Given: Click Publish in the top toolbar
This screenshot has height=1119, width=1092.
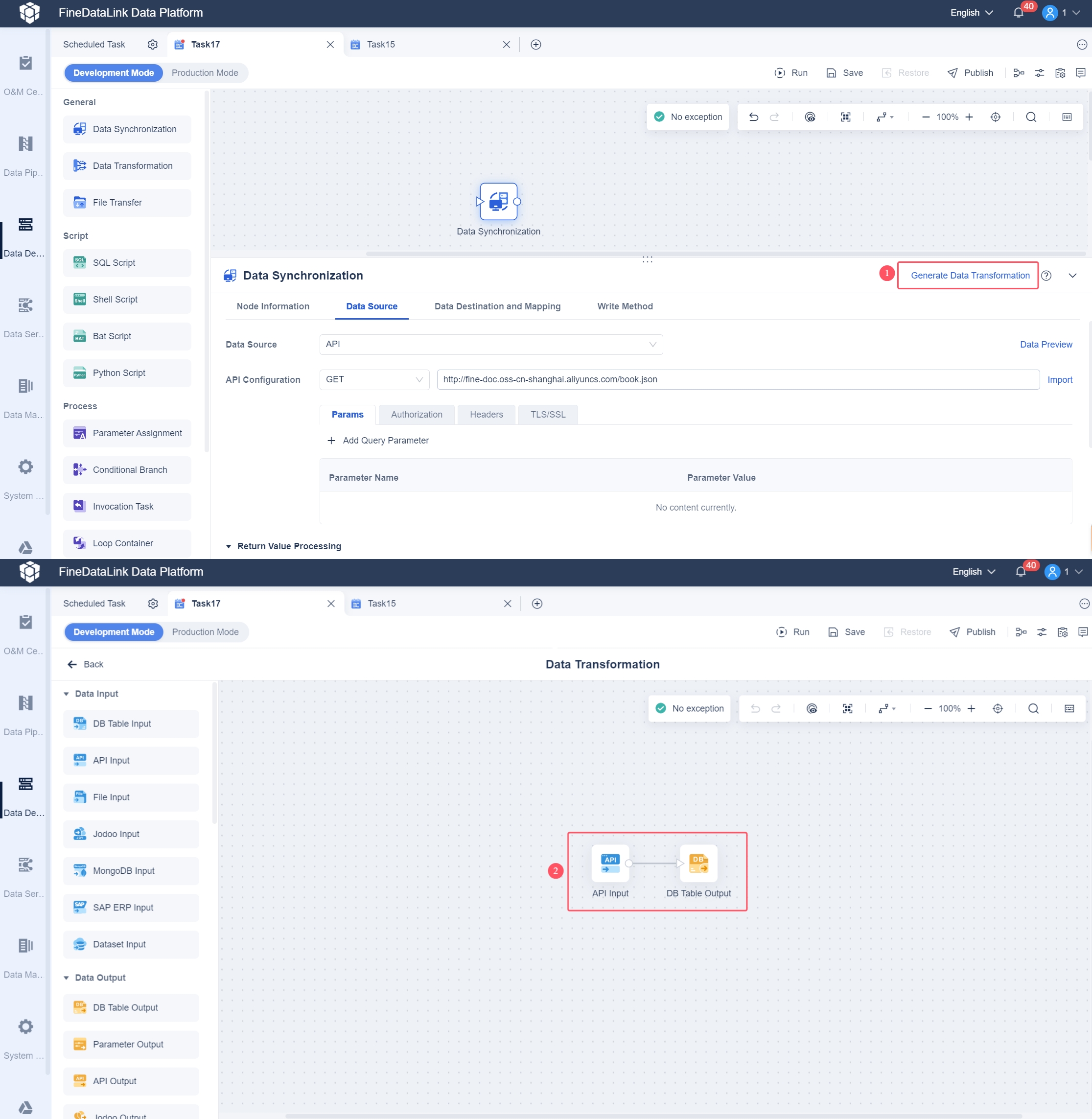Looking at the screenshot, I should point(970,73).
